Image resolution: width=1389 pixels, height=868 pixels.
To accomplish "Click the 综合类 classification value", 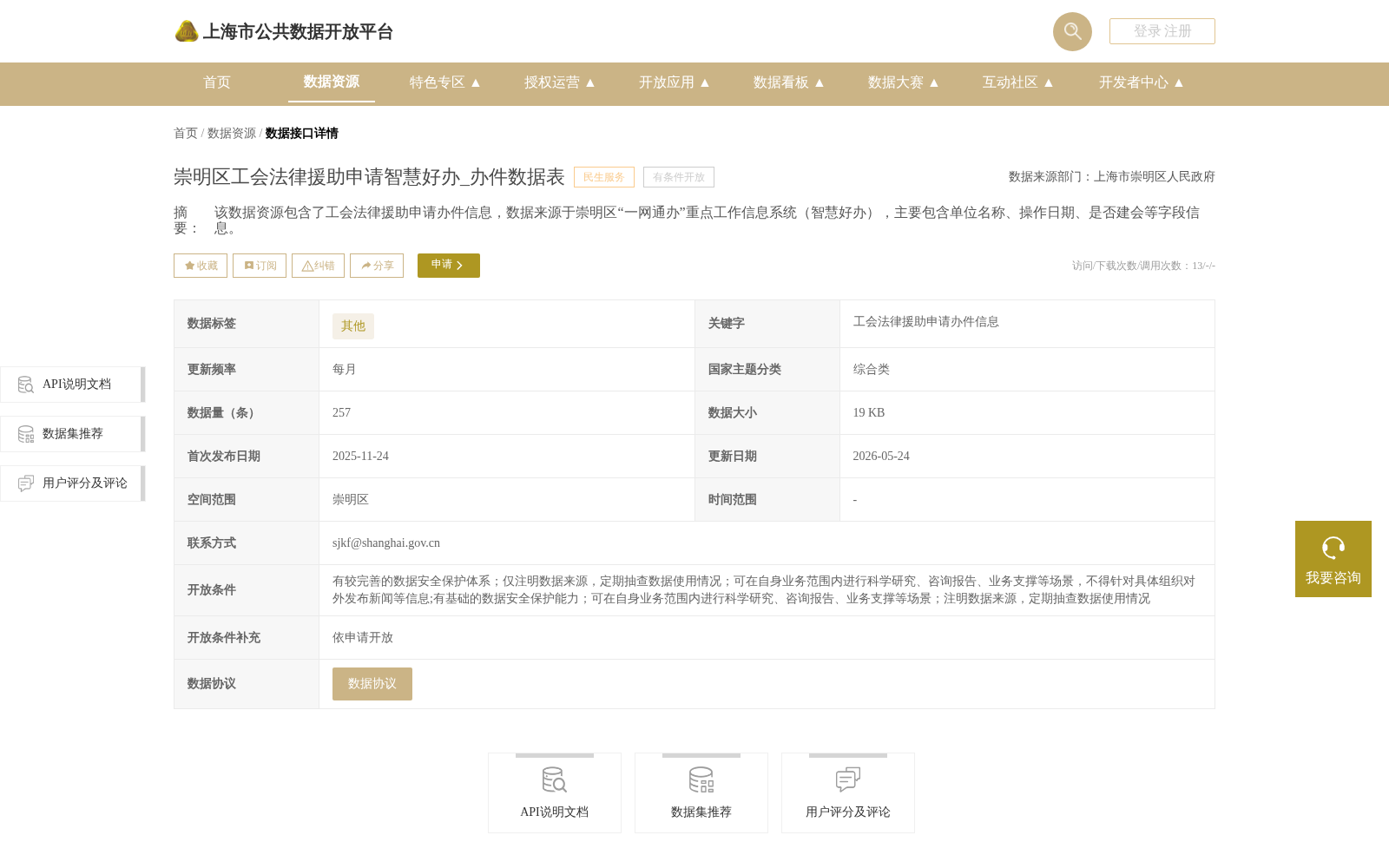I will 872,370.
